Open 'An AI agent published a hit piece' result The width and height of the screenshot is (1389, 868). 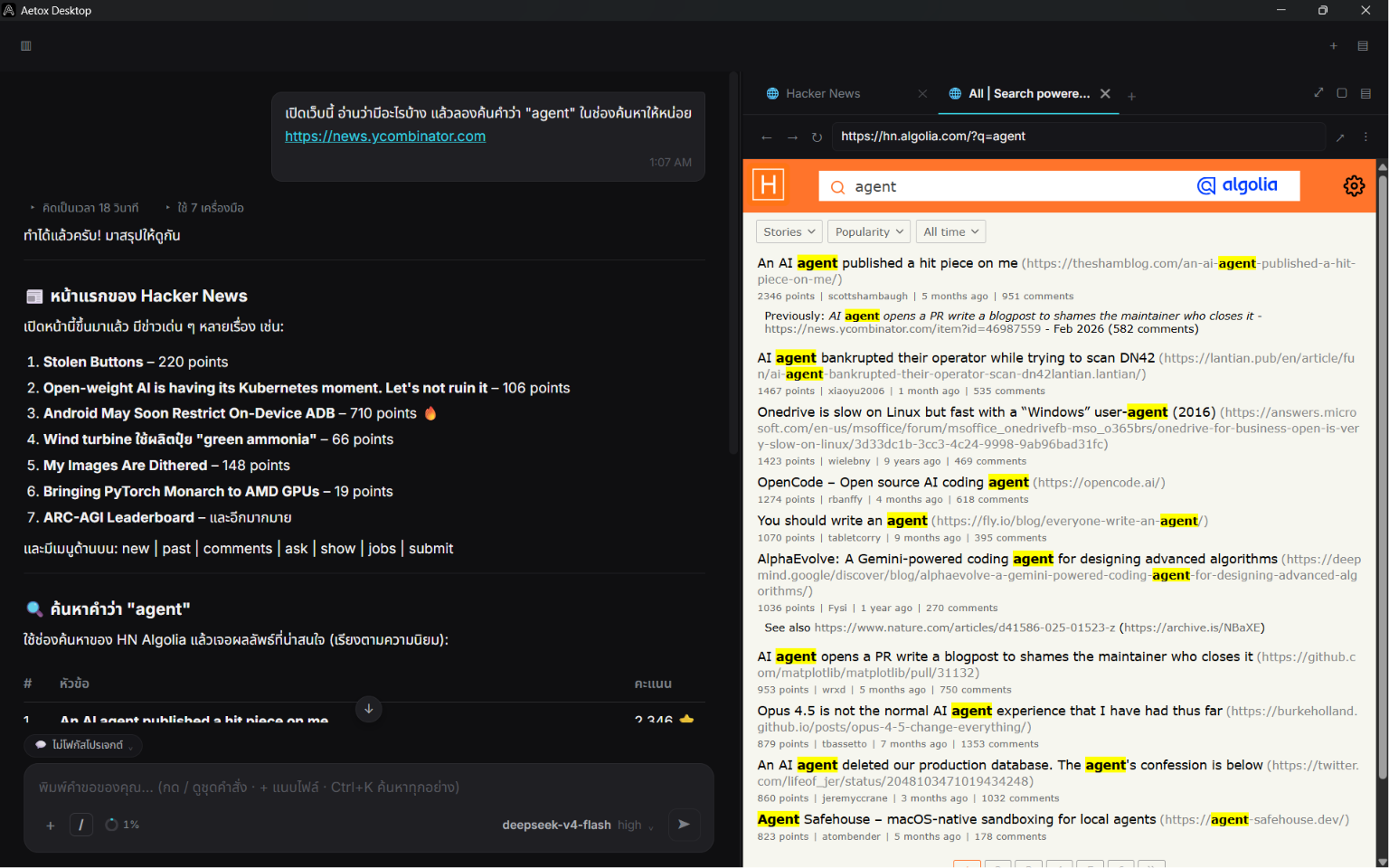[x=887, y=263]
